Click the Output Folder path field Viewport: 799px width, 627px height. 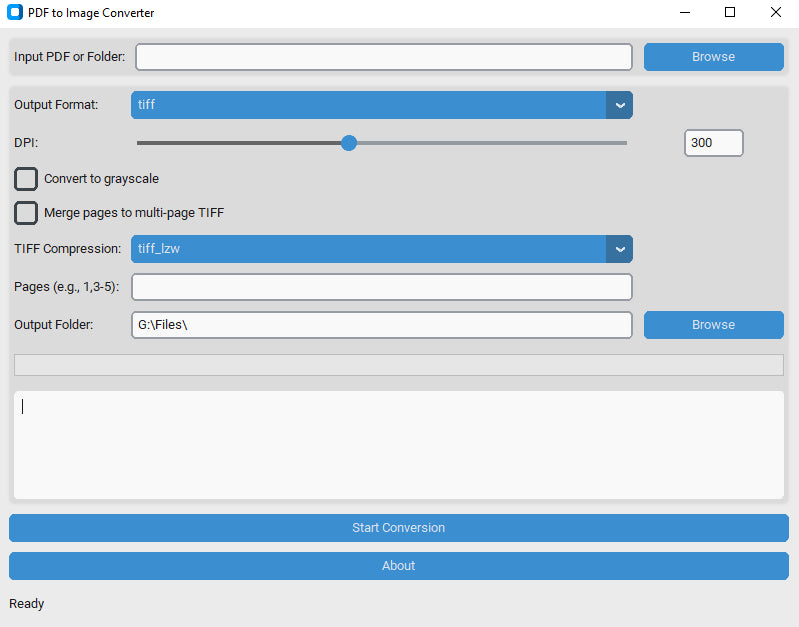click(x=382, y=325)
